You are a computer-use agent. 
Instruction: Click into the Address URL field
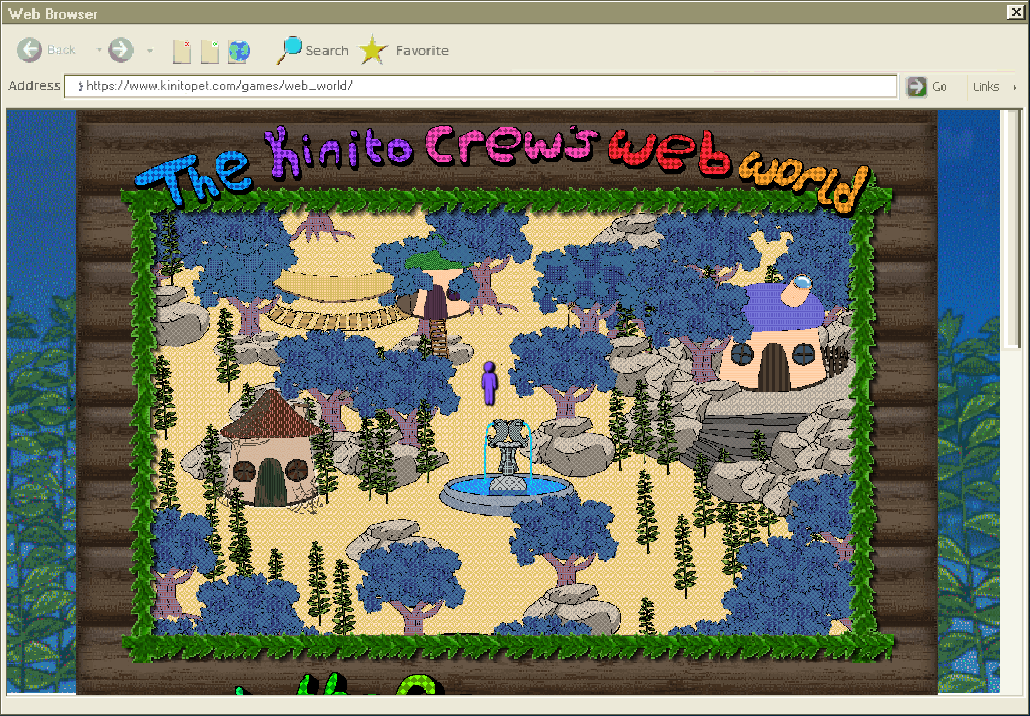[x=480, y=86]
